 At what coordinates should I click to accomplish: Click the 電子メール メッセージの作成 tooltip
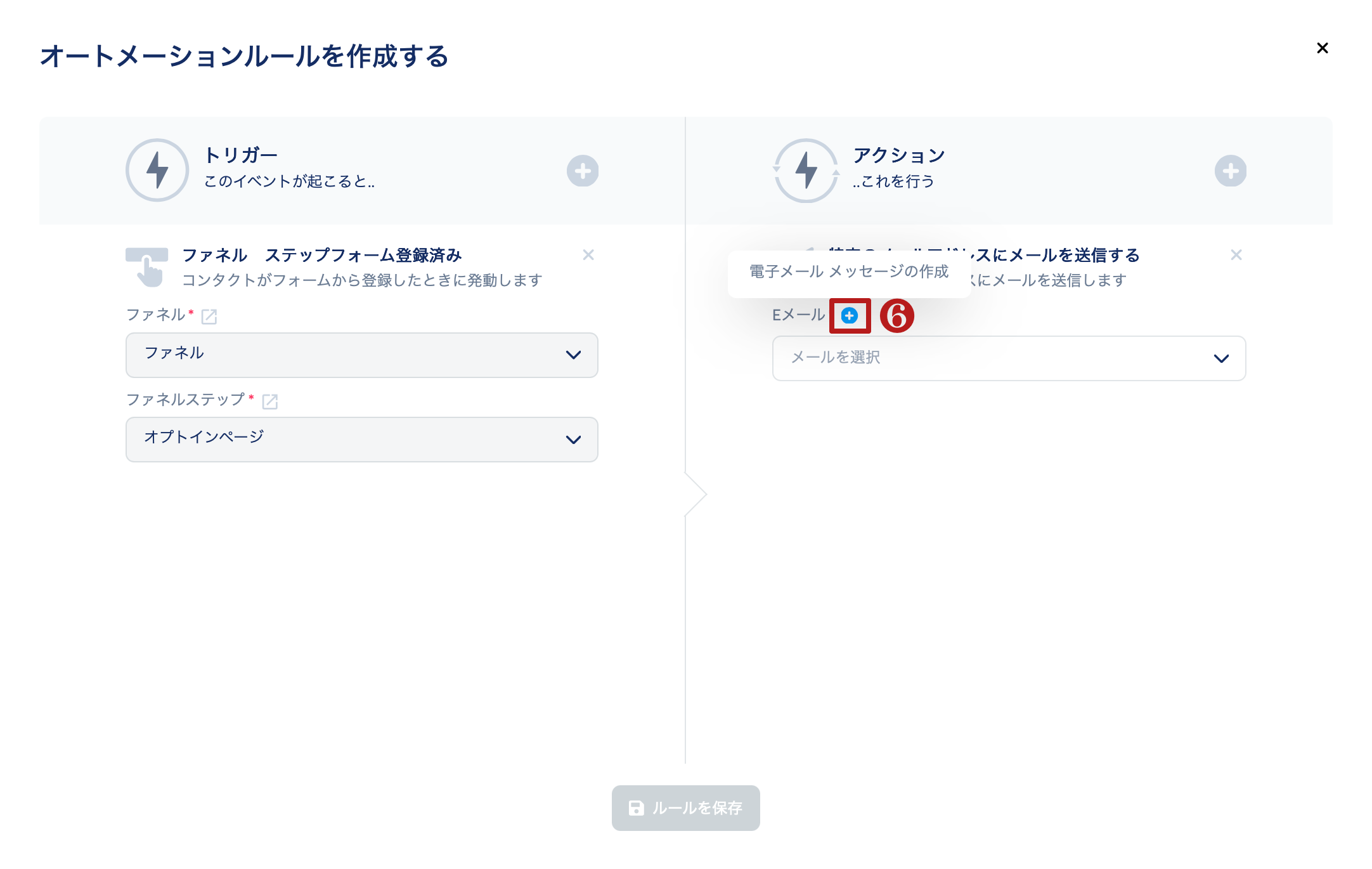point(848,272)
